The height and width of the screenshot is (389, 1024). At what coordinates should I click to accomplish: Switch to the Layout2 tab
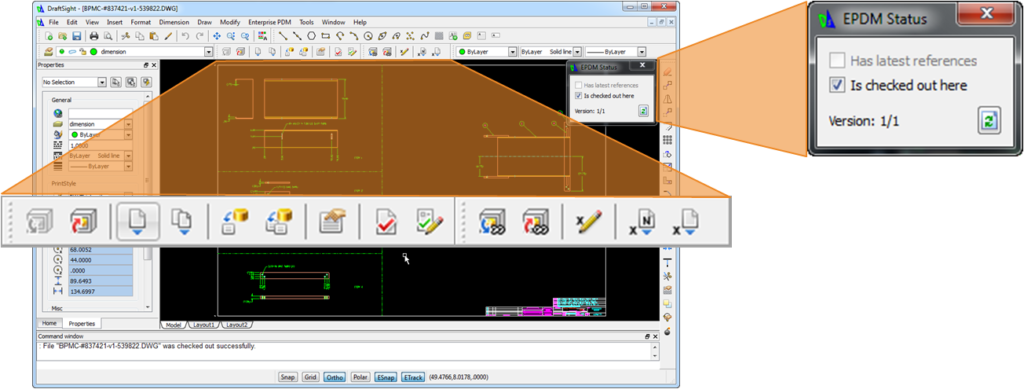point(236,324)
